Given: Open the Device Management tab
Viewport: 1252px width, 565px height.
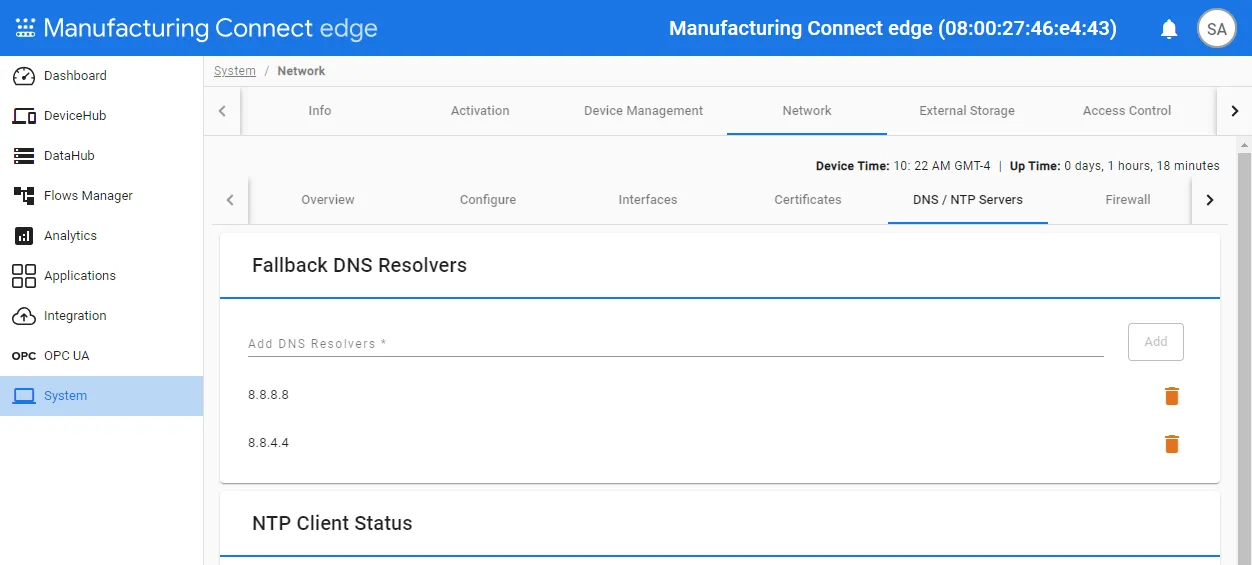Looking at the screenshot, I should pyautogui.click(x=644, y=111).
